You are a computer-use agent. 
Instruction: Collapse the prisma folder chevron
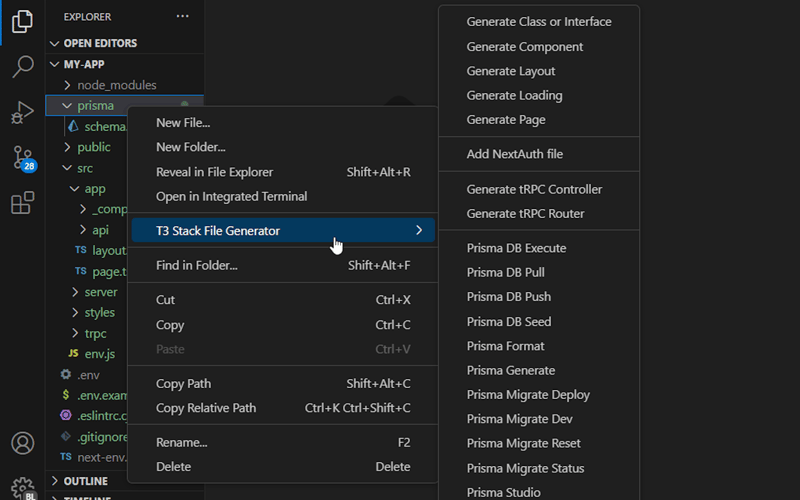tap(67, 106)
